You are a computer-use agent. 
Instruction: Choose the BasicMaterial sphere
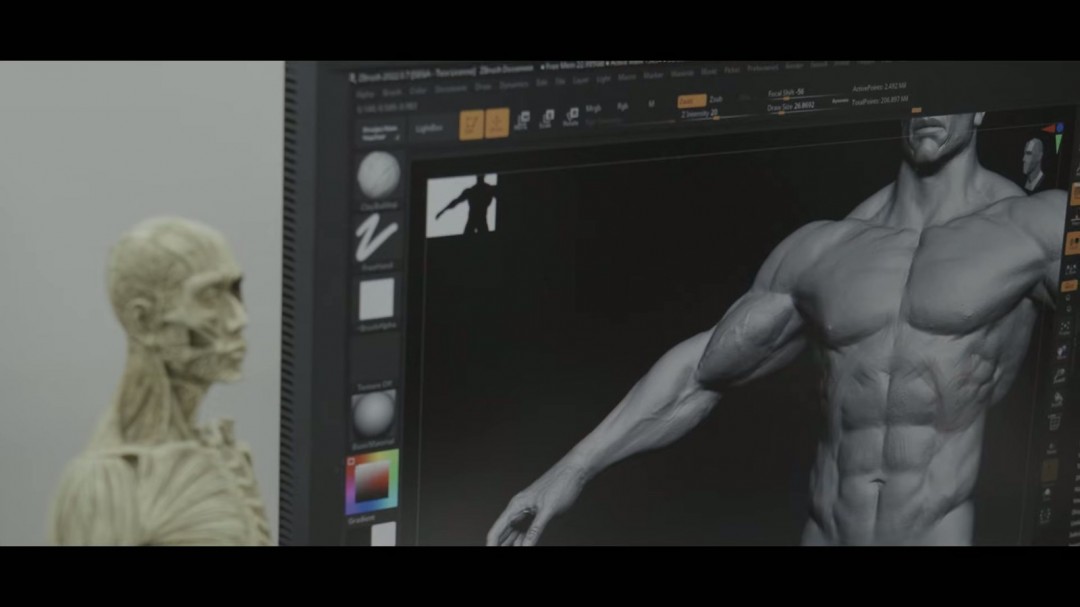click(x=373, y=411)
